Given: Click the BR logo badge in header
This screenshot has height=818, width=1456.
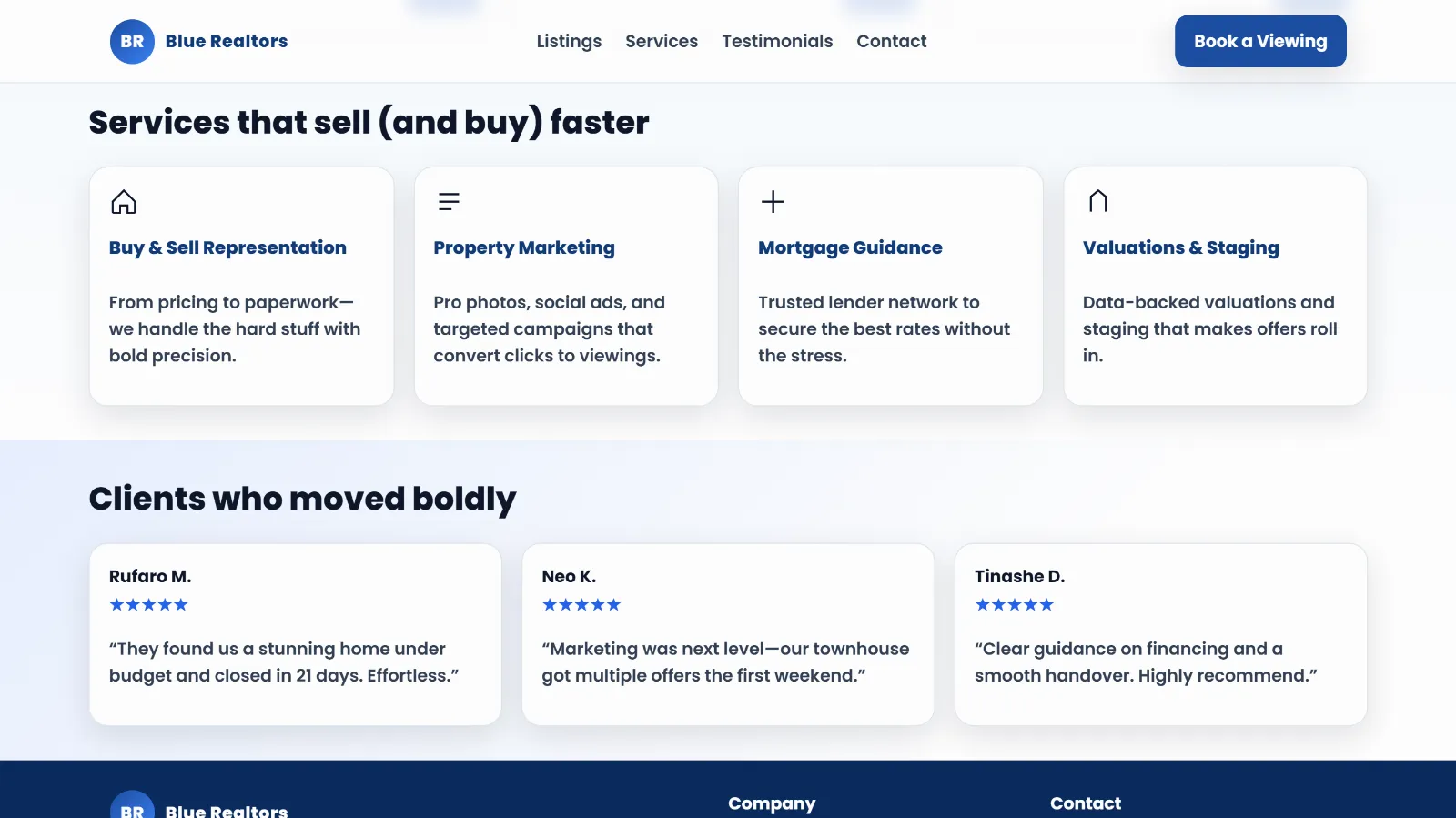Looking at the screenshot, I should coord(132,42).
